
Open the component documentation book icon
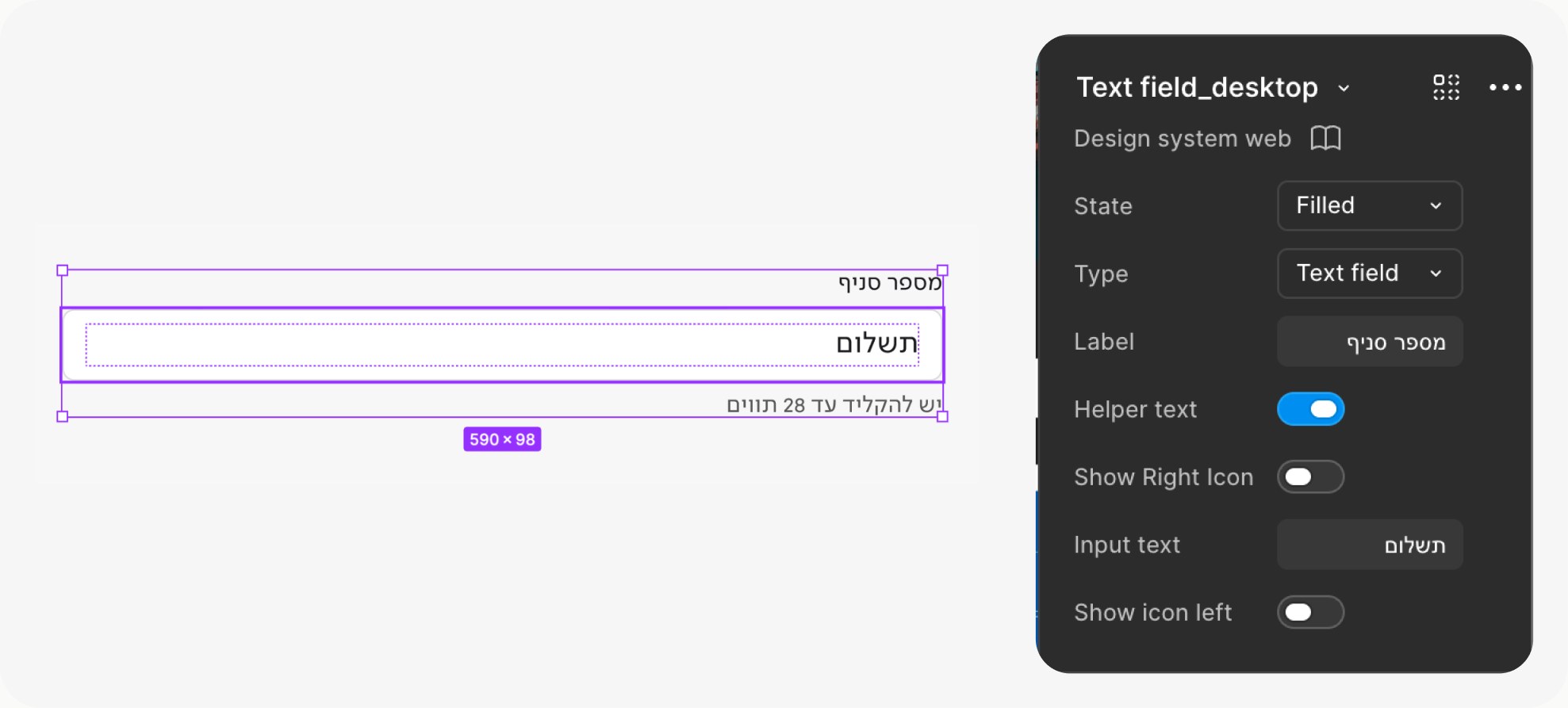(x=1325, y=138)
